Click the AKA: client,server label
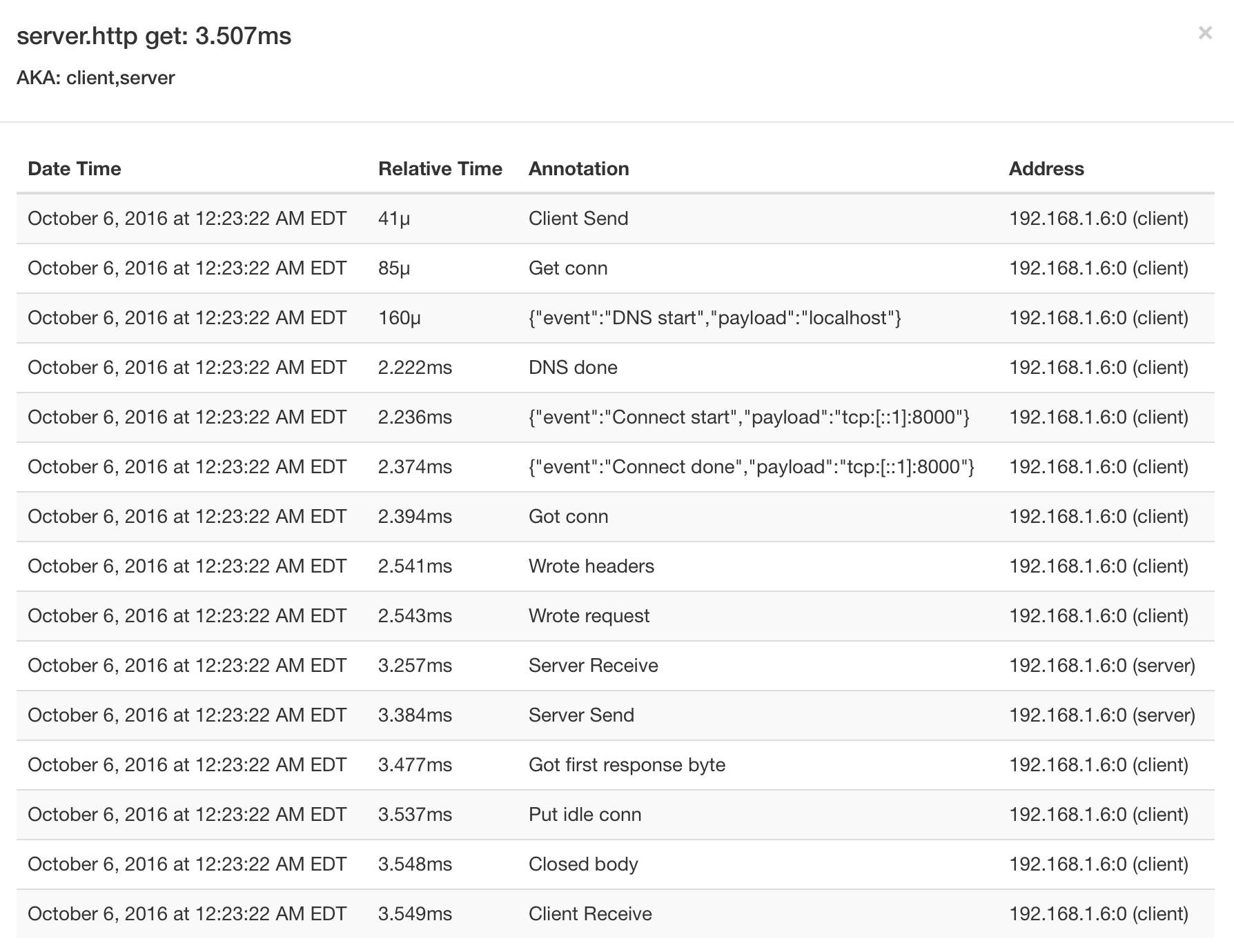The image size is (1234, 952). 97,78
